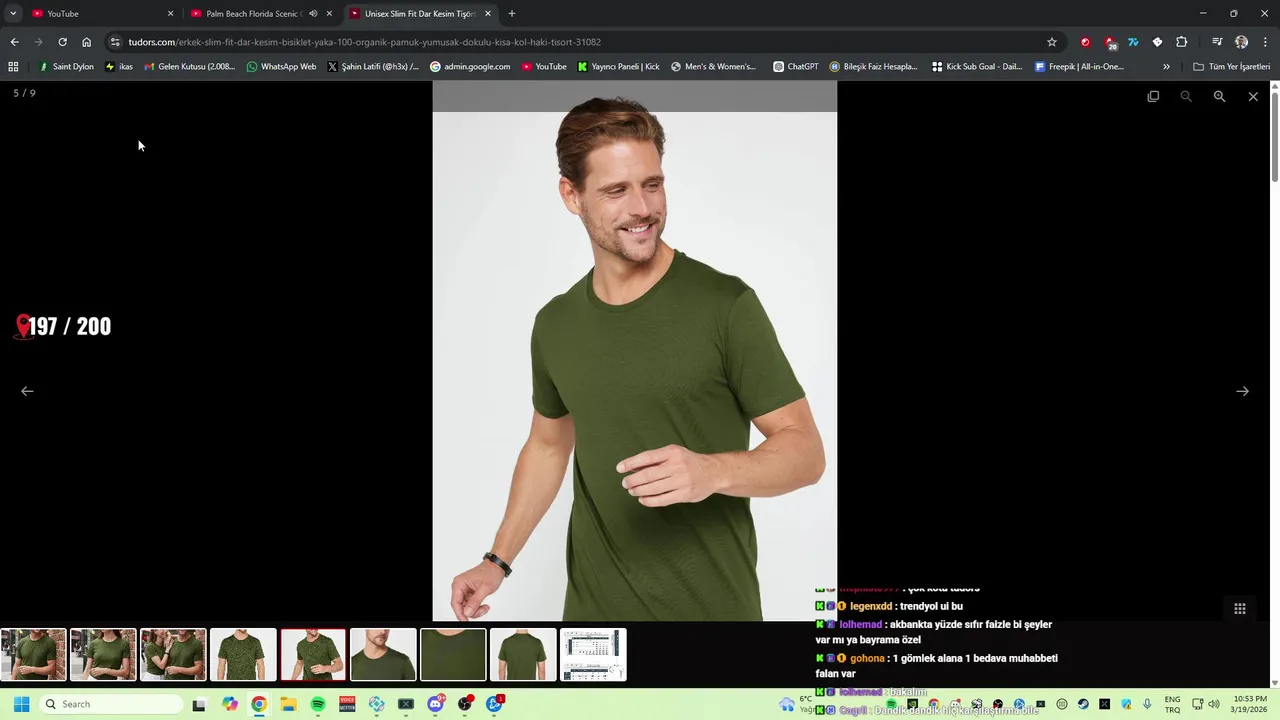The width and height of the screenshot is (1280, 720).
Task: Open the clock showing 10:53 PM
Action: pos(1250,704)
